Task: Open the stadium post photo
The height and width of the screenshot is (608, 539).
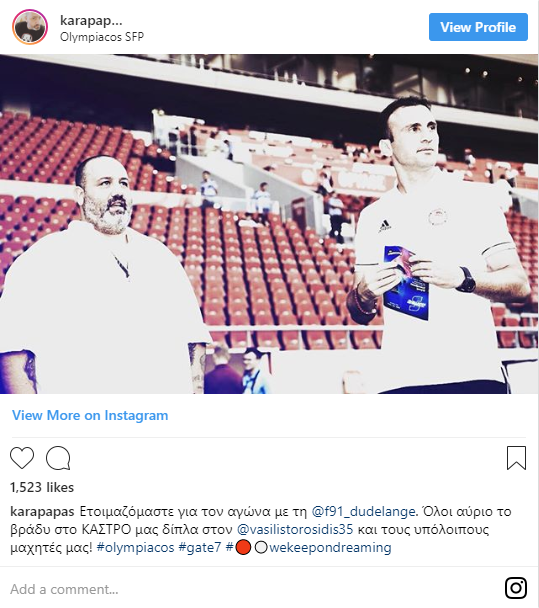Action: 269,224
